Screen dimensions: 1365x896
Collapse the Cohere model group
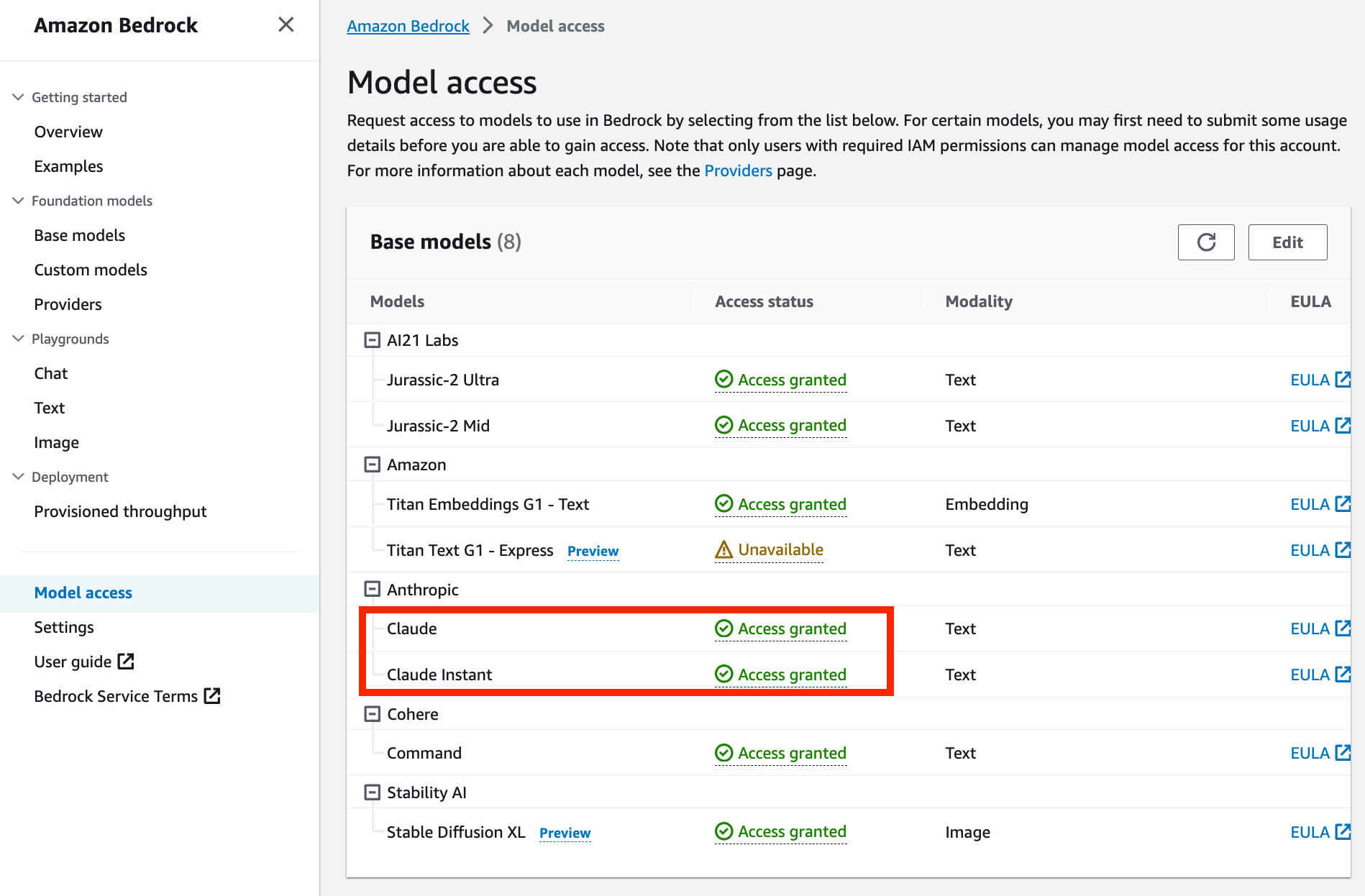373,713
